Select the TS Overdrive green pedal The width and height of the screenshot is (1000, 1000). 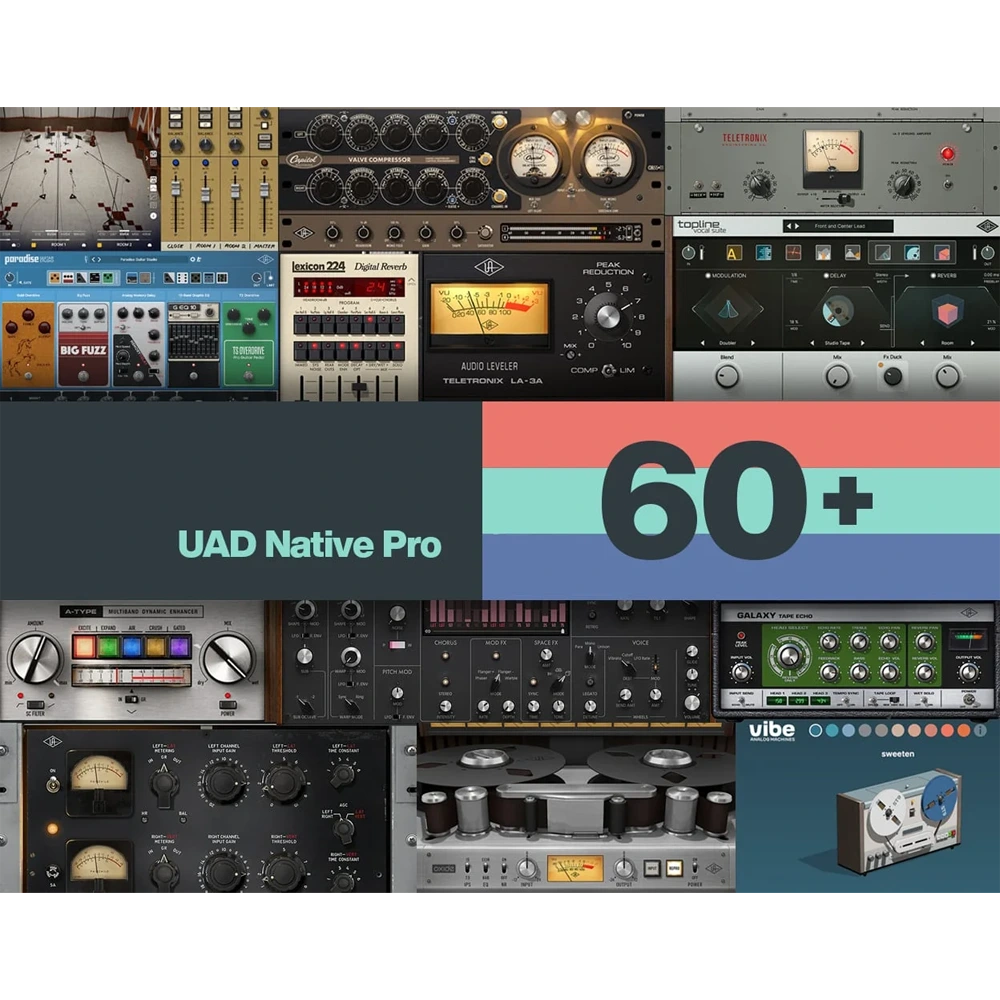pos(249,344)
